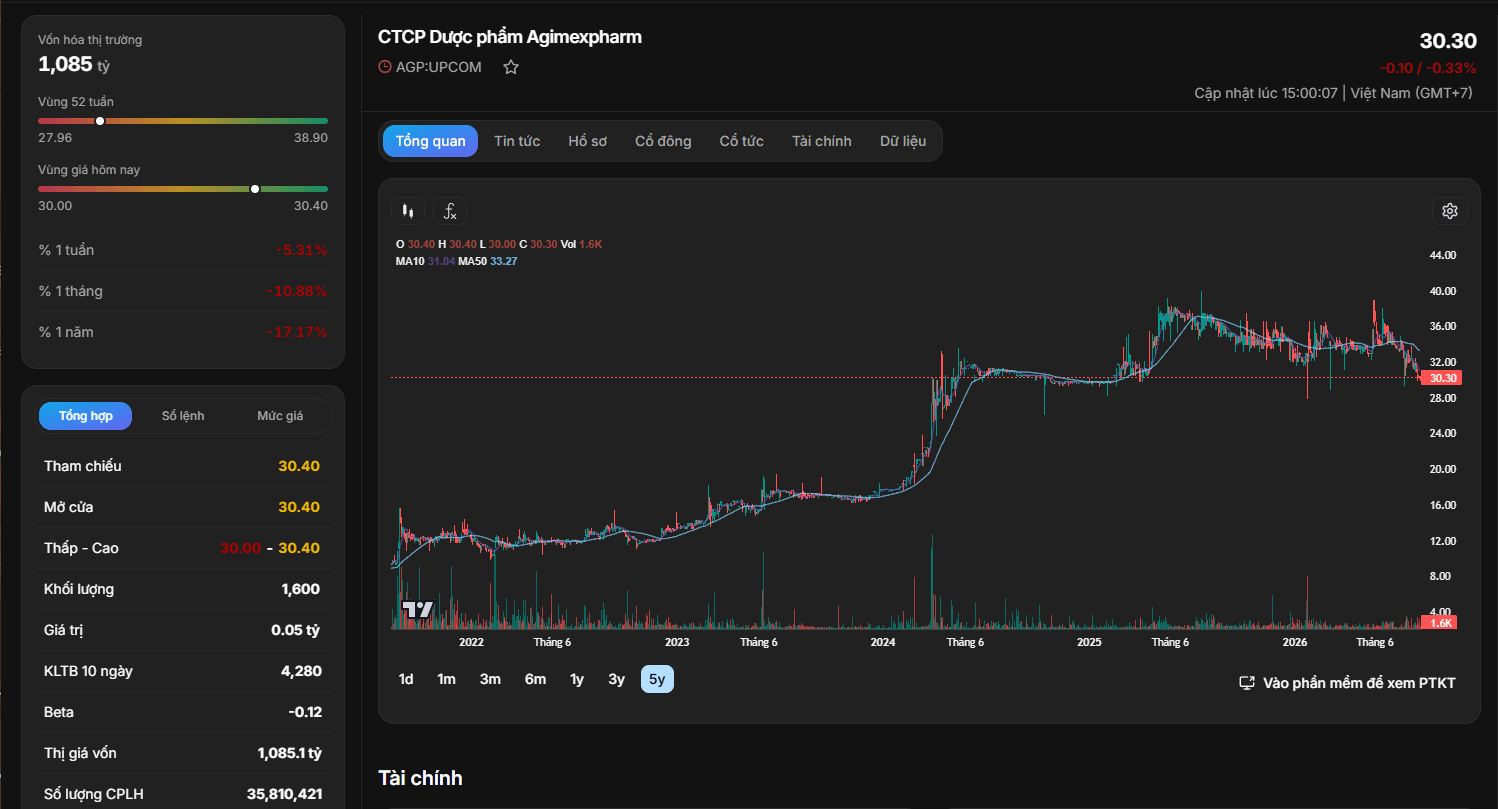Click the monitor icon for PTKT software
Screen dimensions: 1498x809
coord(1247,683)
